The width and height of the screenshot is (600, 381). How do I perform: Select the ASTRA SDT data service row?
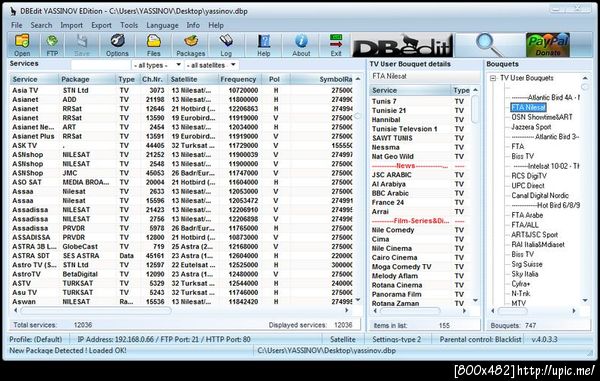click(x=181, y=256)
